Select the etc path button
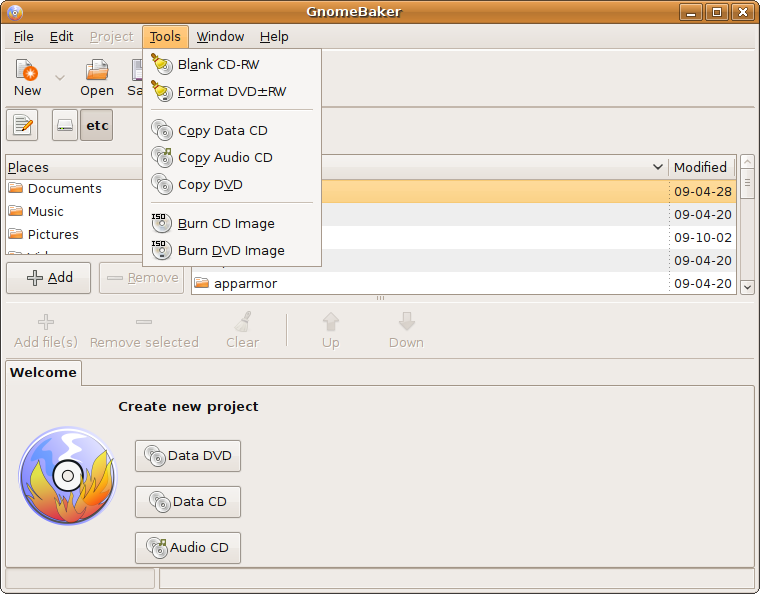This screenshot has width=760, height=594. 97,125
